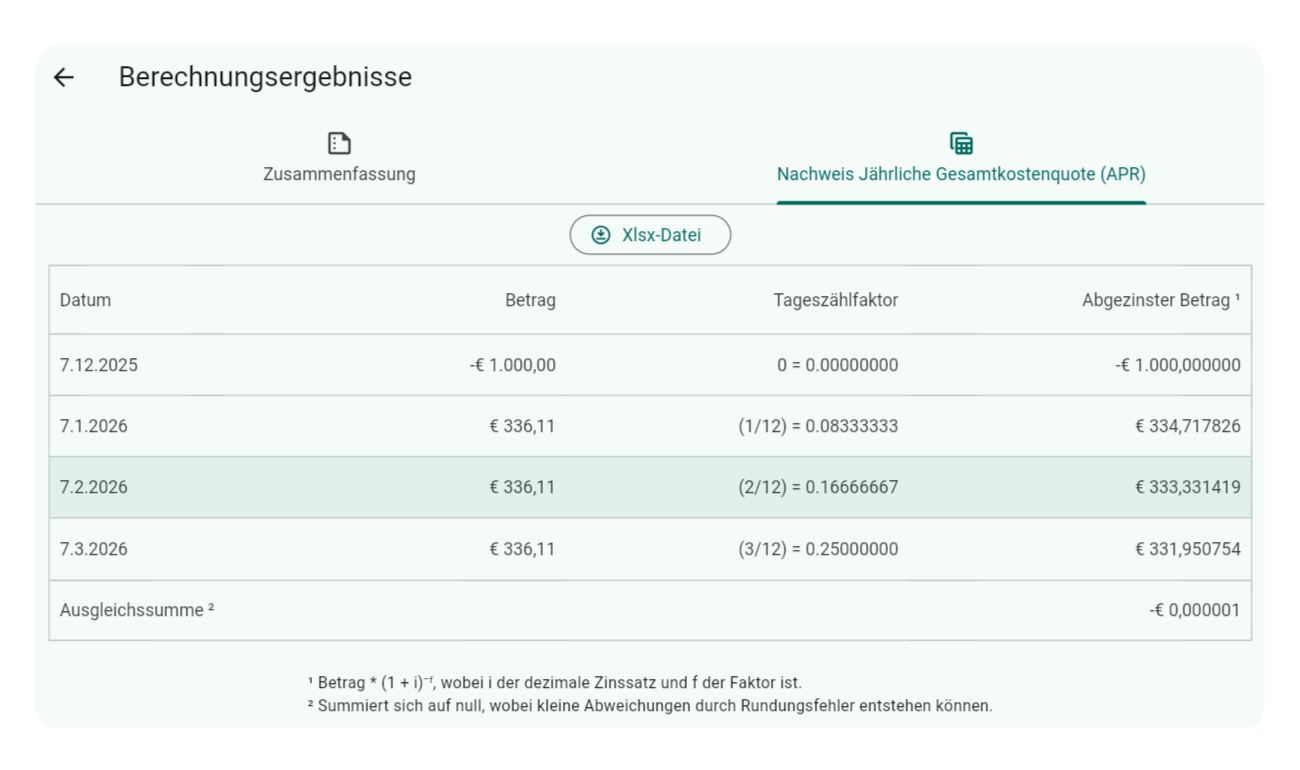Click the APR table icon
This screenshot has height=770, width=1300.
pyautogui.click(x=961, y=143)
